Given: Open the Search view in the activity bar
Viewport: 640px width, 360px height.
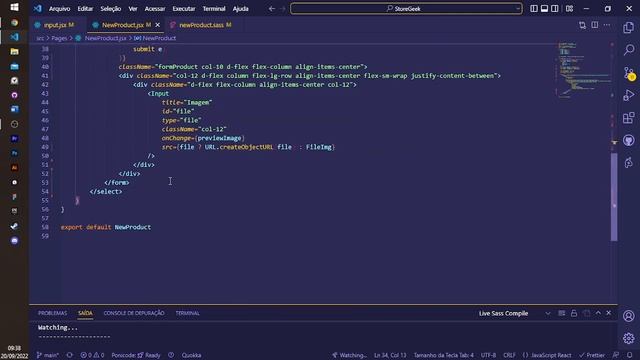Looking at the screenshot, I should click(x=629, y=50).
